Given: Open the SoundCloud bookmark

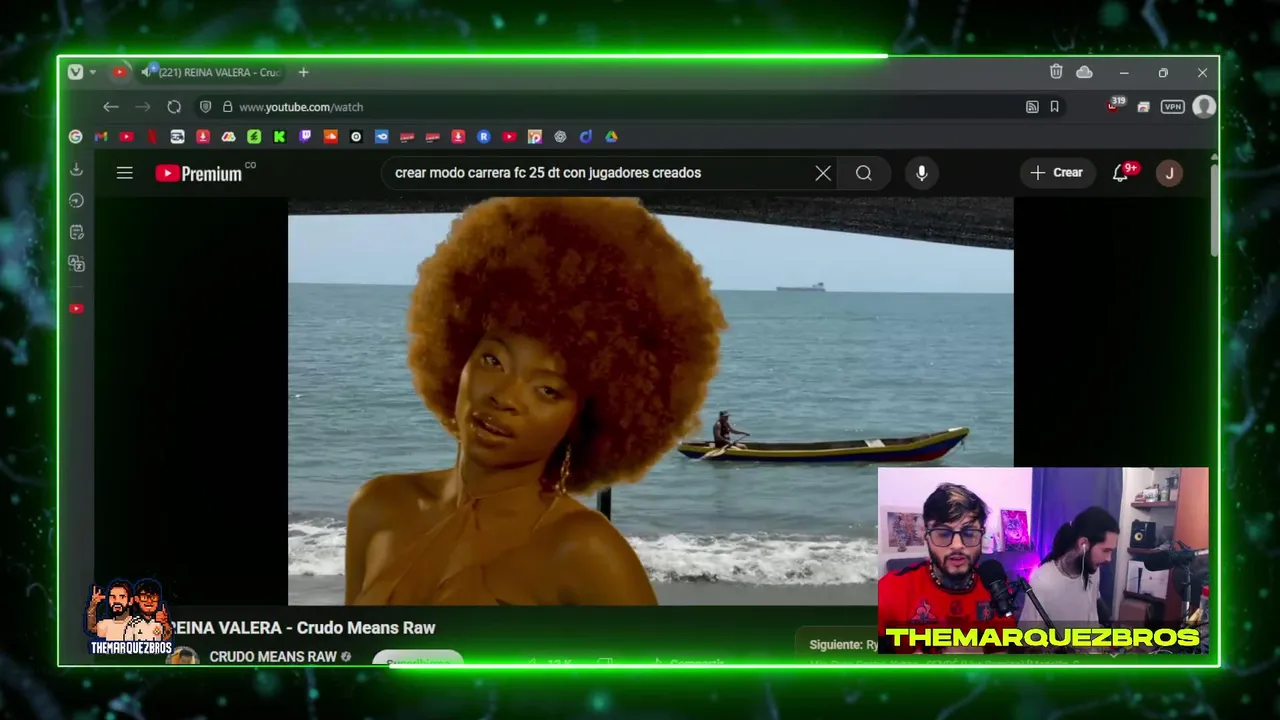Looking at the screenshot, I should 331,137.
